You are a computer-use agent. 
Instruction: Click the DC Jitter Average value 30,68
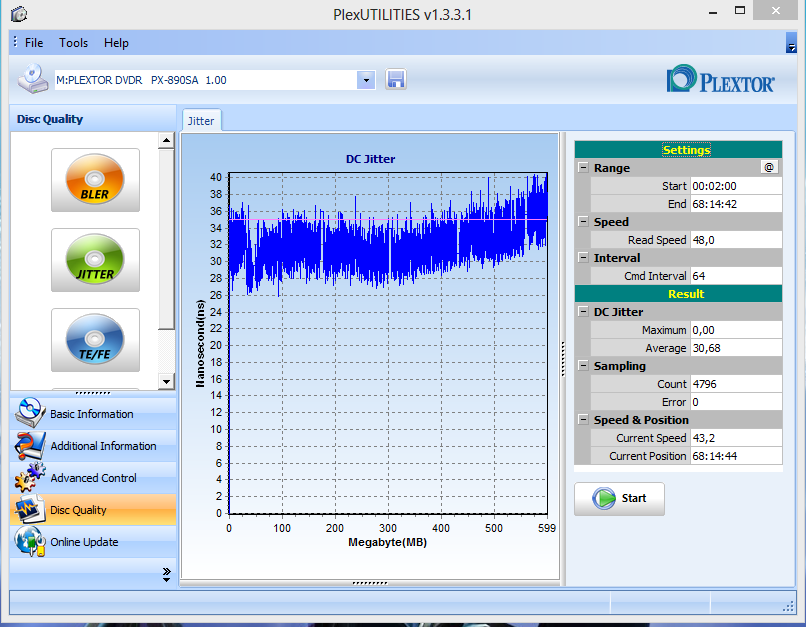(736, 348)
